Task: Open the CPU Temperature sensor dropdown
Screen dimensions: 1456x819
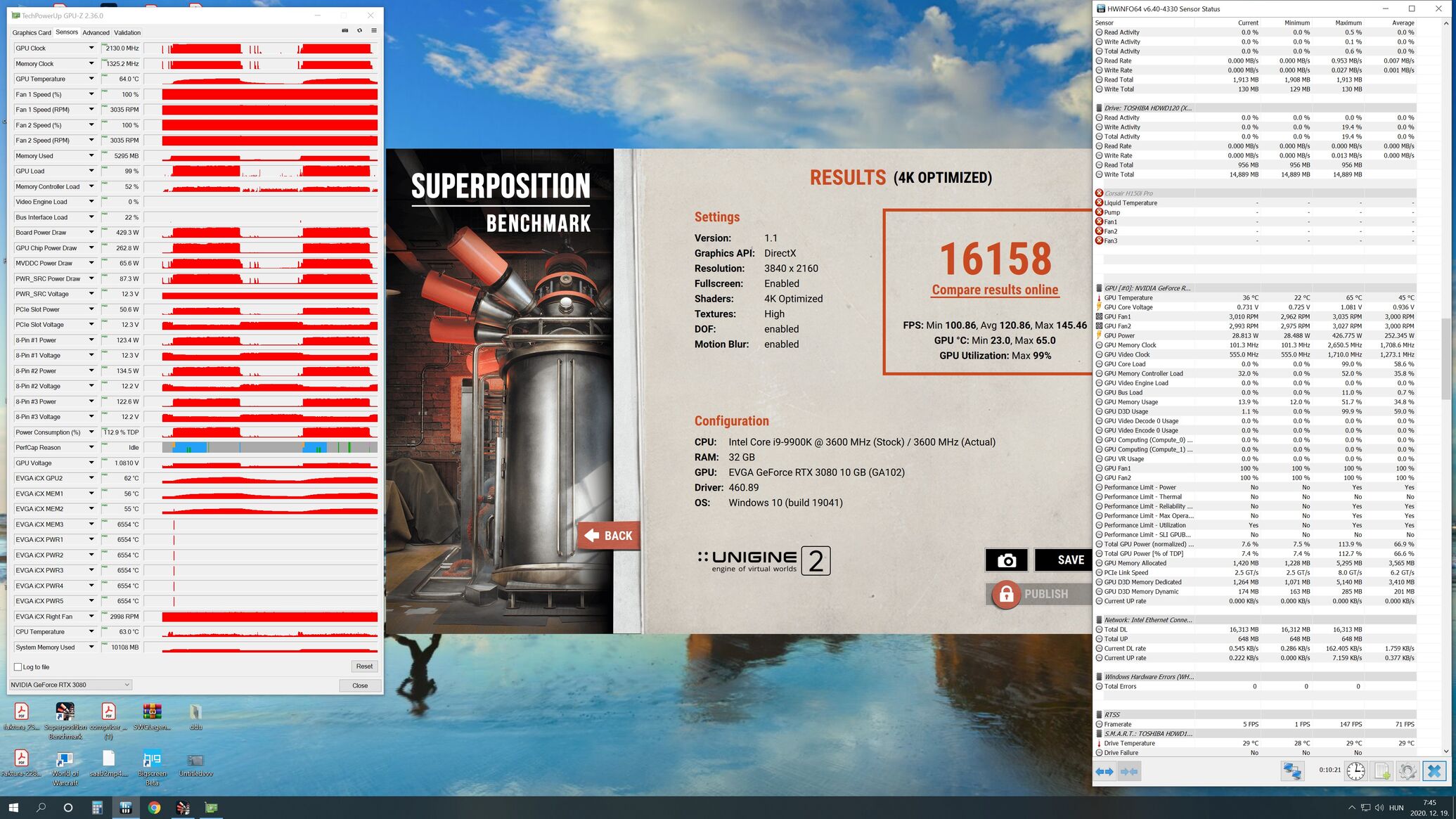Action: 91,631
